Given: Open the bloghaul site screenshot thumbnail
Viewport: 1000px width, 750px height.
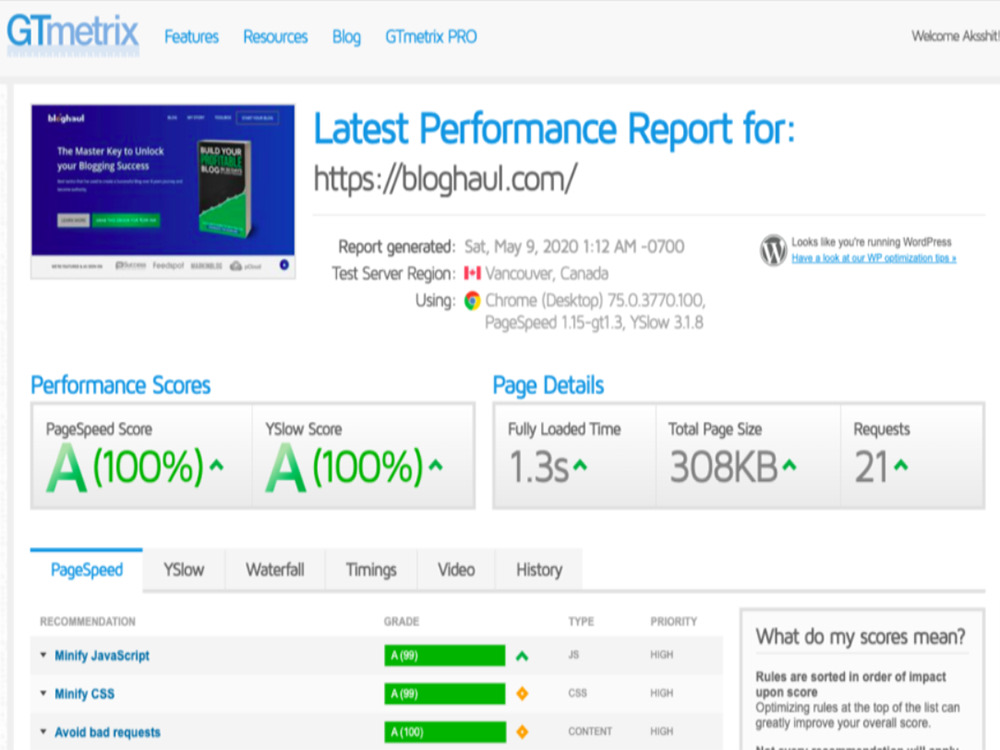Looking at the screenshot, I should tap(163, 191).
